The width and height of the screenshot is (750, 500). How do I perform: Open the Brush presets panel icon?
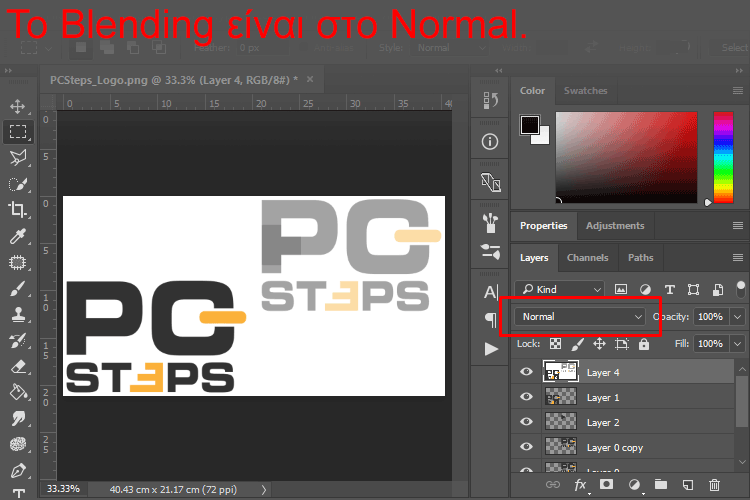[490, 223]
